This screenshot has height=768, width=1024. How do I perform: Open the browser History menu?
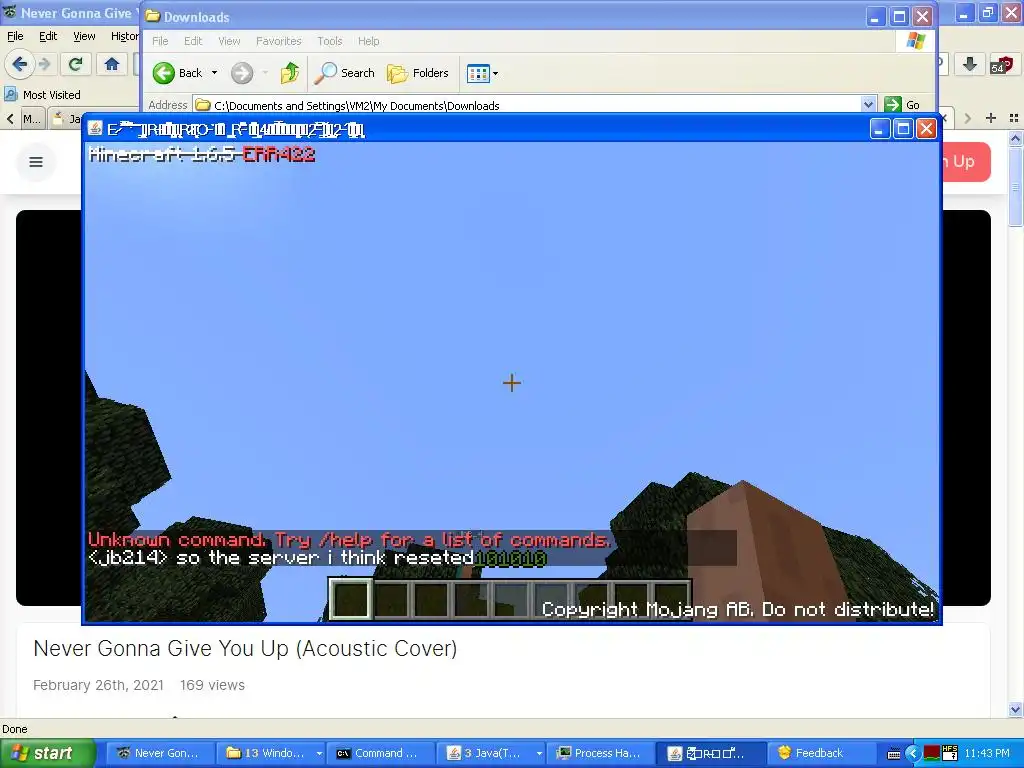tap(124, 36)
